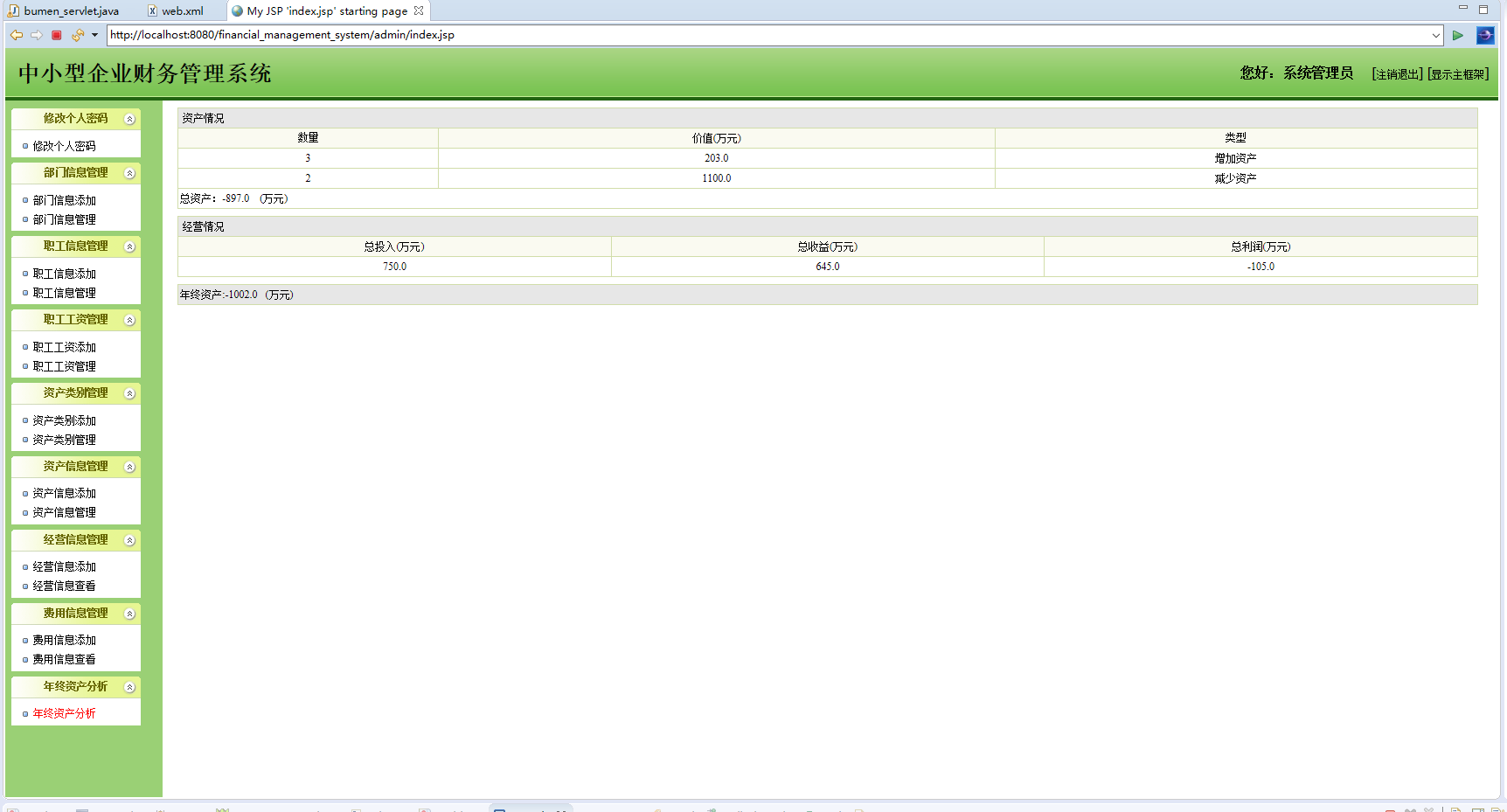
Task: Click the green Go arrow beside the URL
Action: click(1457, 35)
